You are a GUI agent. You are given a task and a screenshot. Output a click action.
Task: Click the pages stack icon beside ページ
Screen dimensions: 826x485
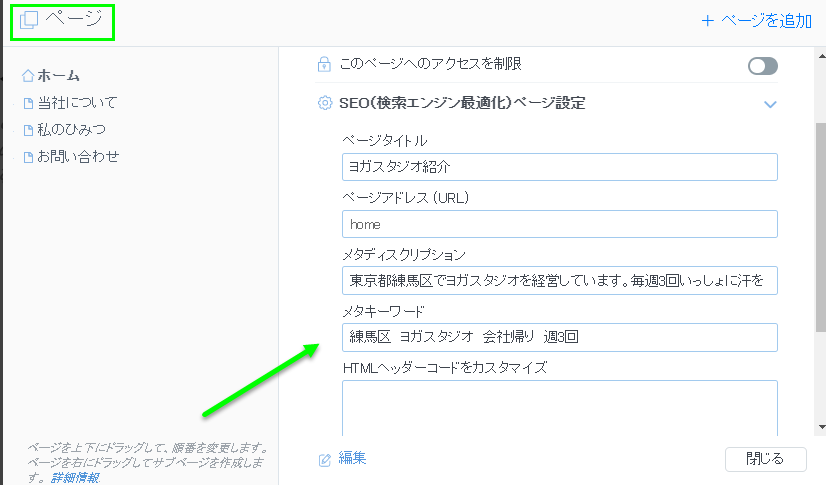point(29,21)
